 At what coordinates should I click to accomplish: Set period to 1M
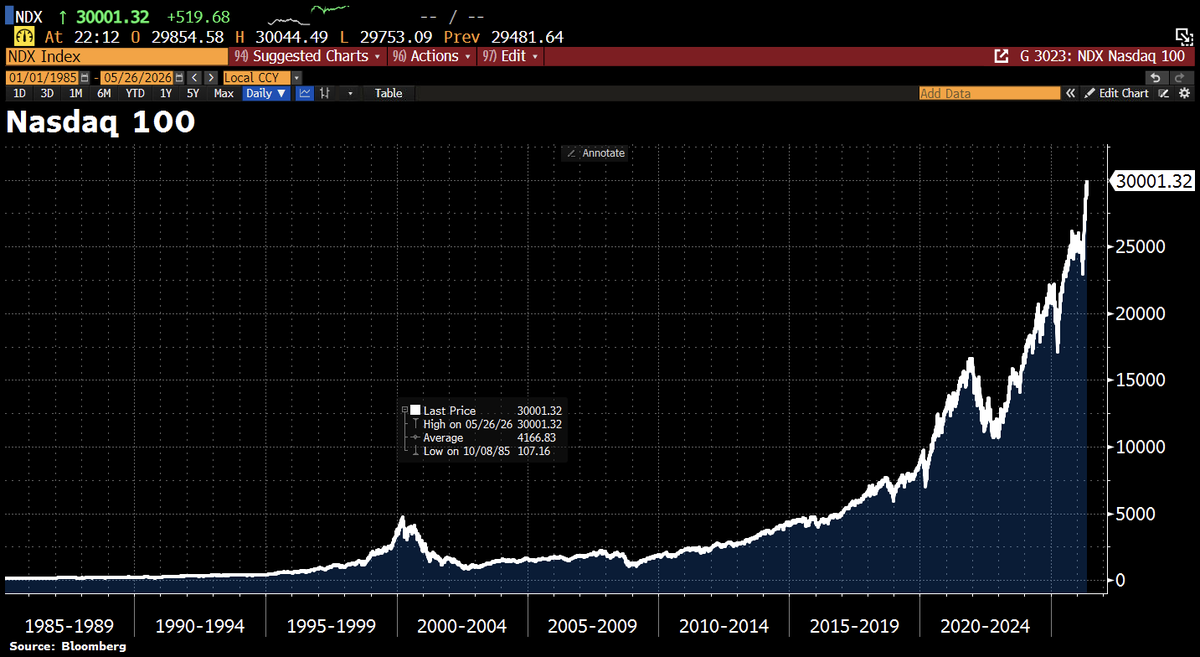76,93
